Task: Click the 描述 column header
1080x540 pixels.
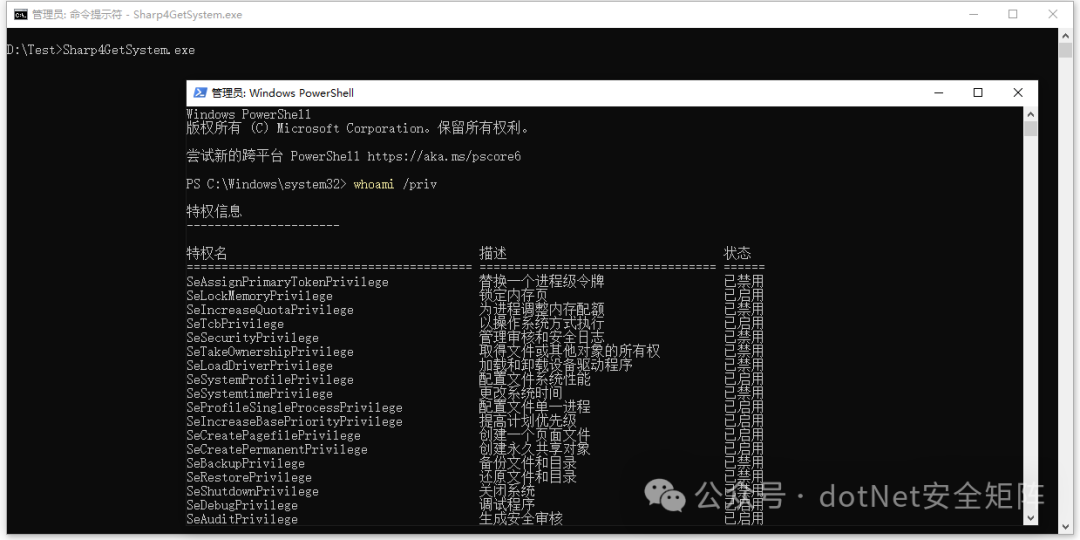Action: 493,253
